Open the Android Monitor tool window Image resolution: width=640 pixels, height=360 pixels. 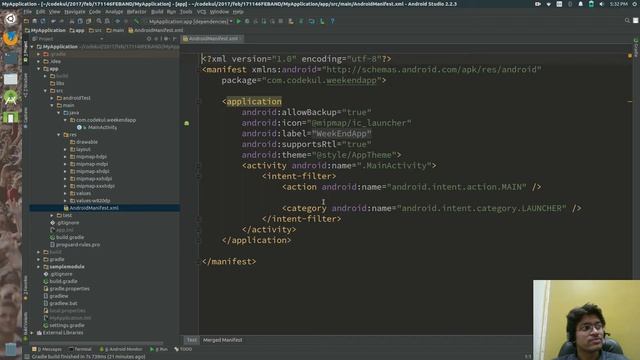pyautogui.click(x=121, y=349)
